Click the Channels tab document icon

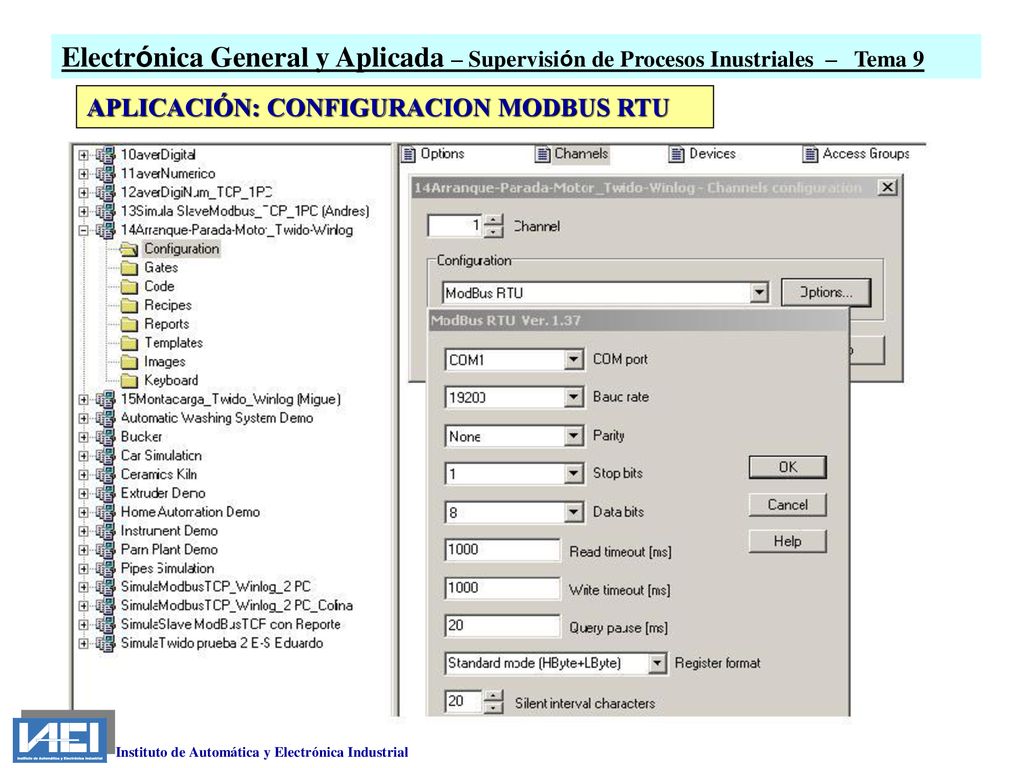click(x=543, y=154)
